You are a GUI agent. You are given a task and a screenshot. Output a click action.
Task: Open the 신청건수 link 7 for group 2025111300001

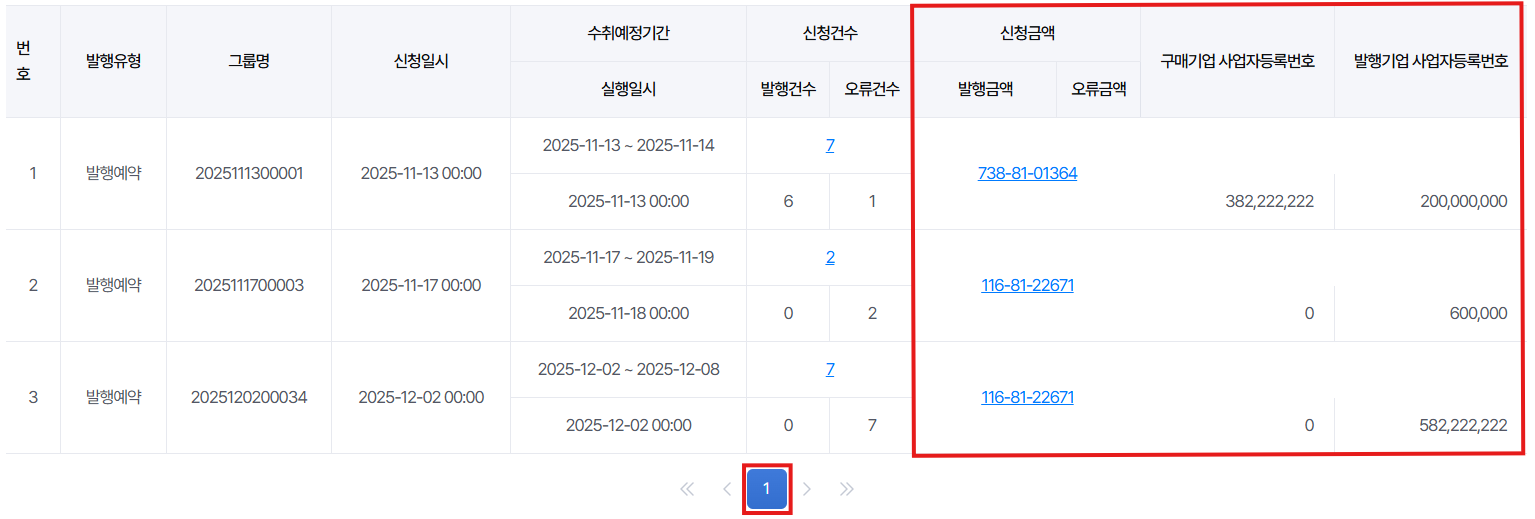tap(830, 145)
